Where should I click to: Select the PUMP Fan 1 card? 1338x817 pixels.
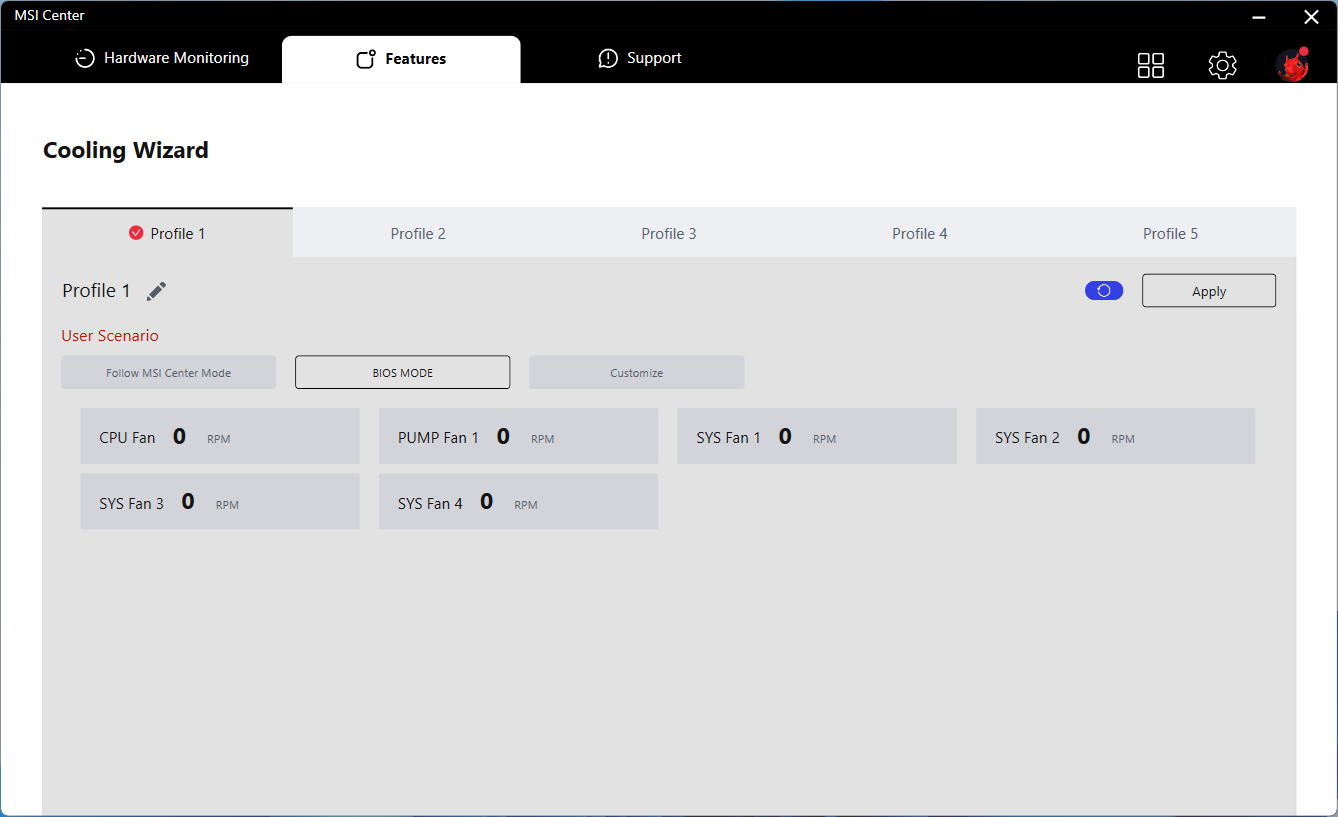tap(518, 436)
